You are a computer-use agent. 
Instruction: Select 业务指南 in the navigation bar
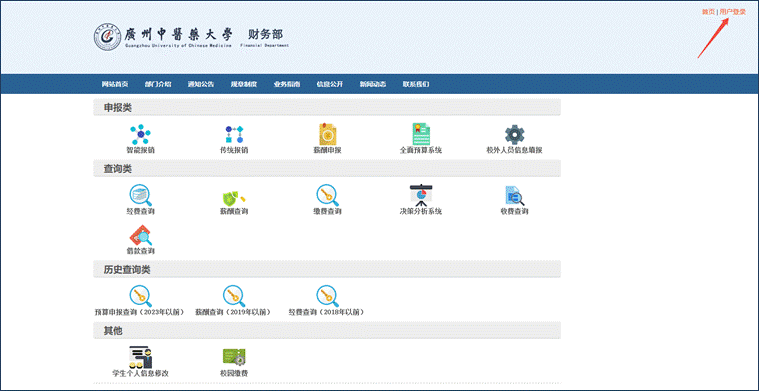[287, 84]
